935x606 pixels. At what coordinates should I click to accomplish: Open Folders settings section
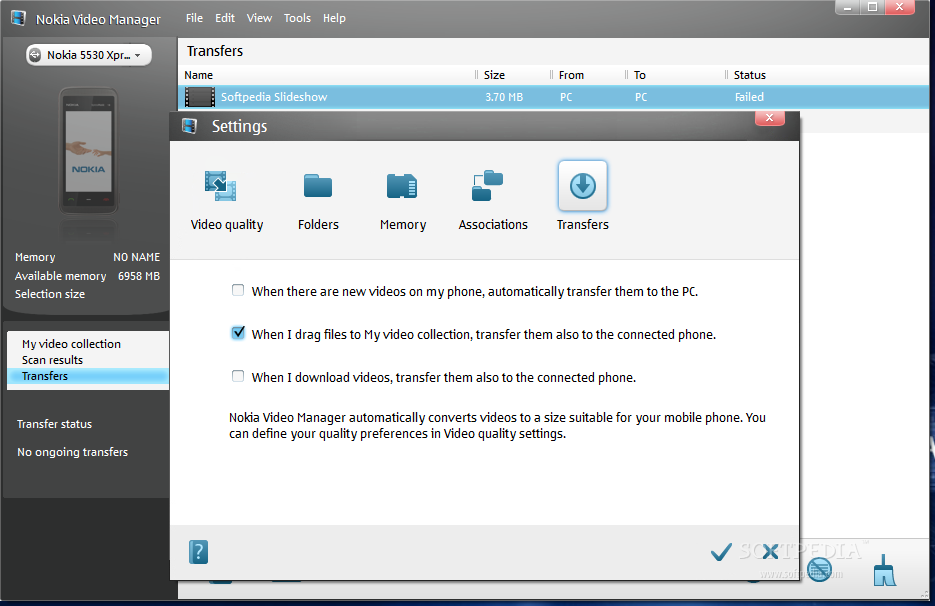pyautogui.click(x=318, y=200)
